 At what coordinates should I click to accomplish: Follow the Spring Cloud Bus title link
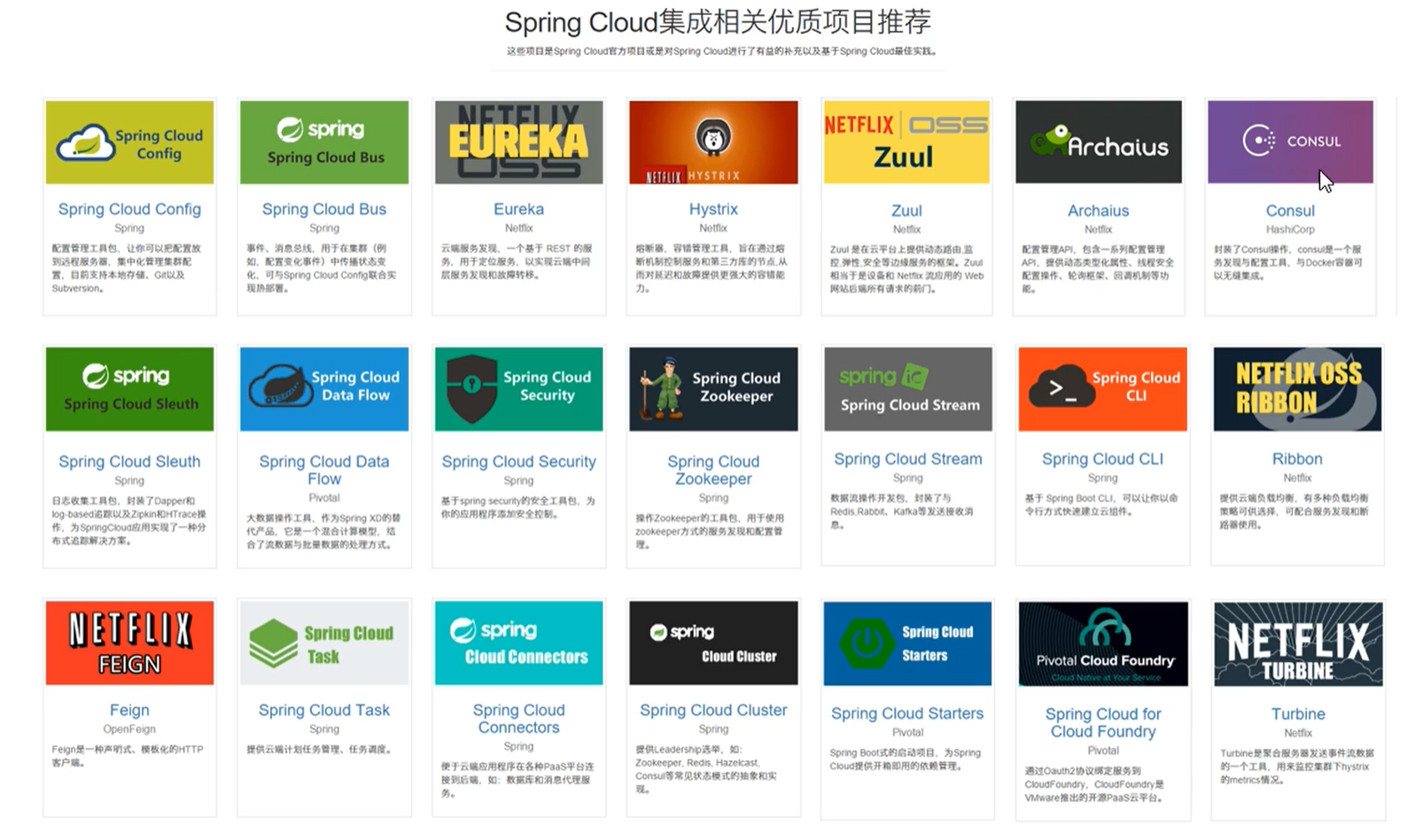(324, 209)
